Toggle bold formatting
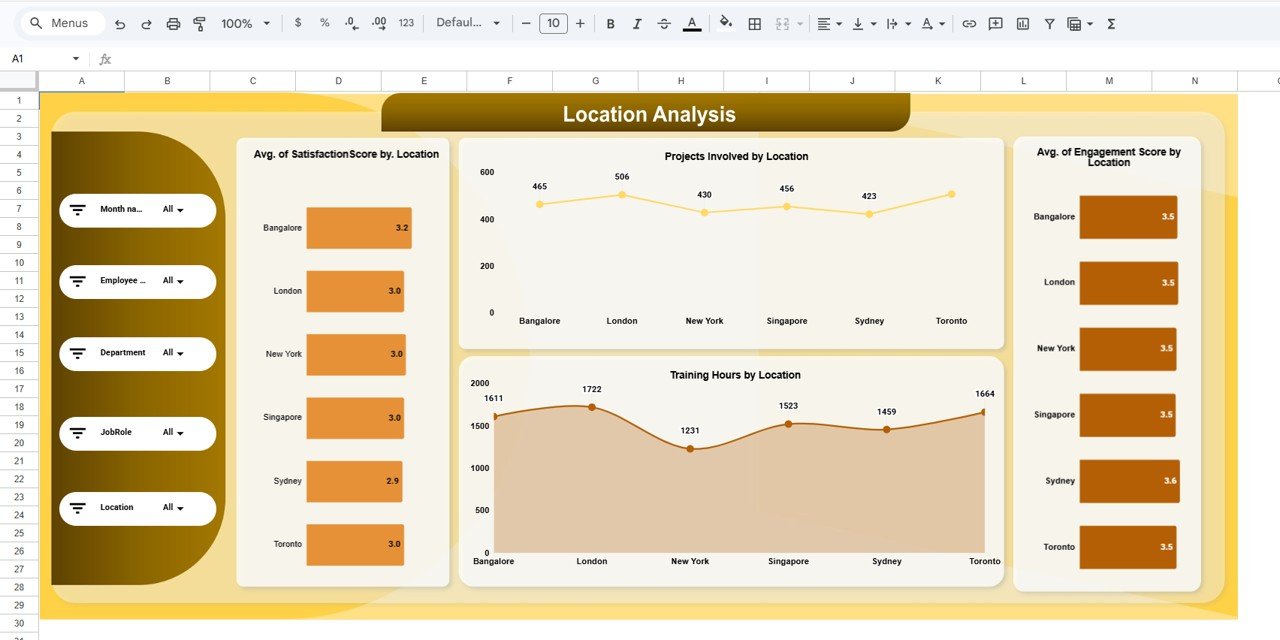Image resolution: width=1280 pixels, height=640 pixels. [x=611, y=22]
